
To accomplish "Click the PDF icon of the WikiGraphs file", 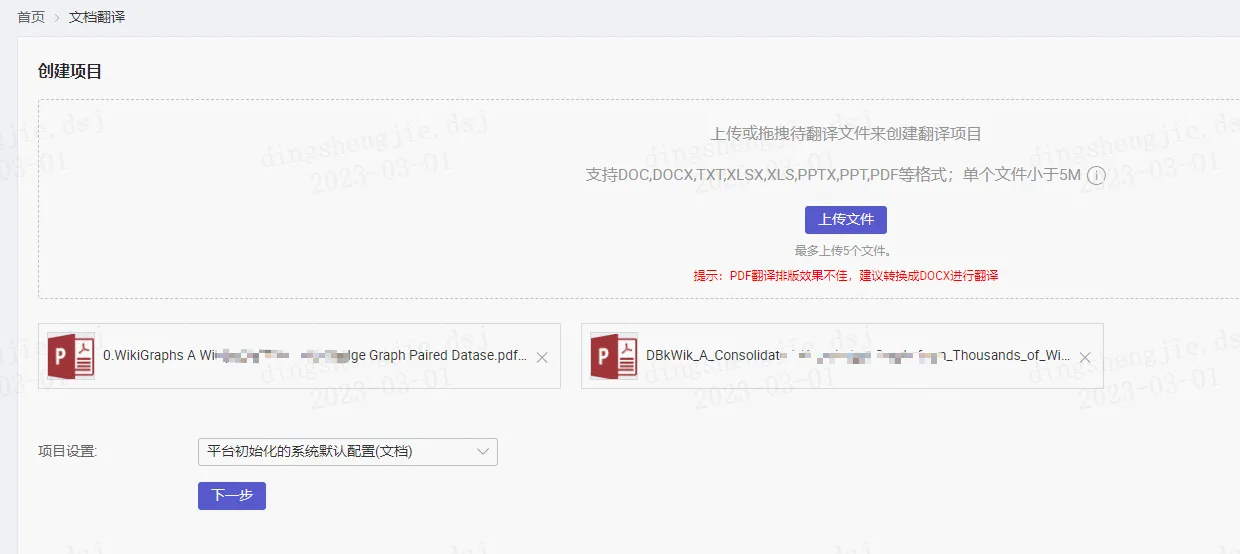I will click(x=71, y=356).
